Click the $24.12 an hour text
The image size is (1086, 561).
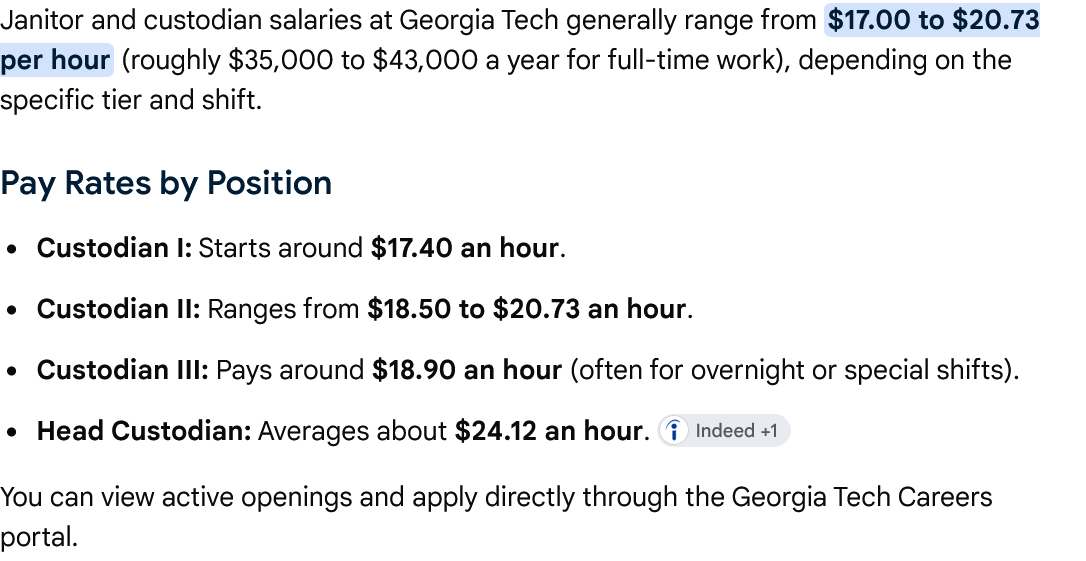click(x=549, y=431)
